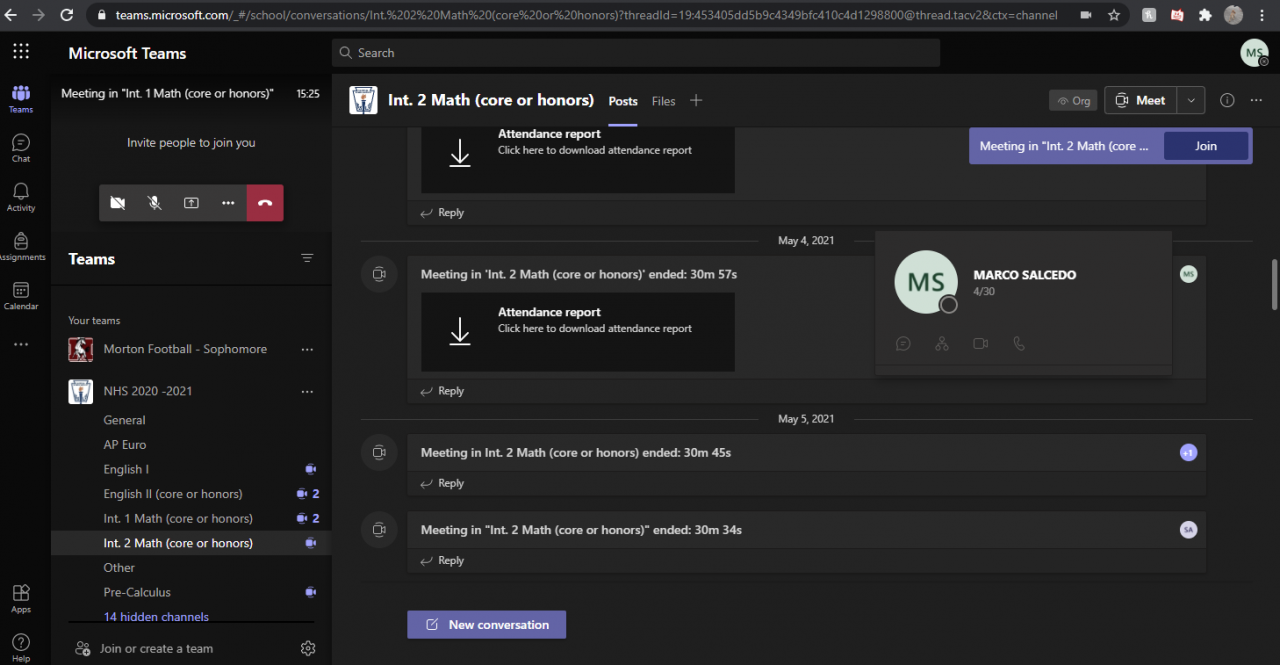Open more options for NHS 2020 -2021 team
Screen dimensions: 1280x665
point(307,391)
